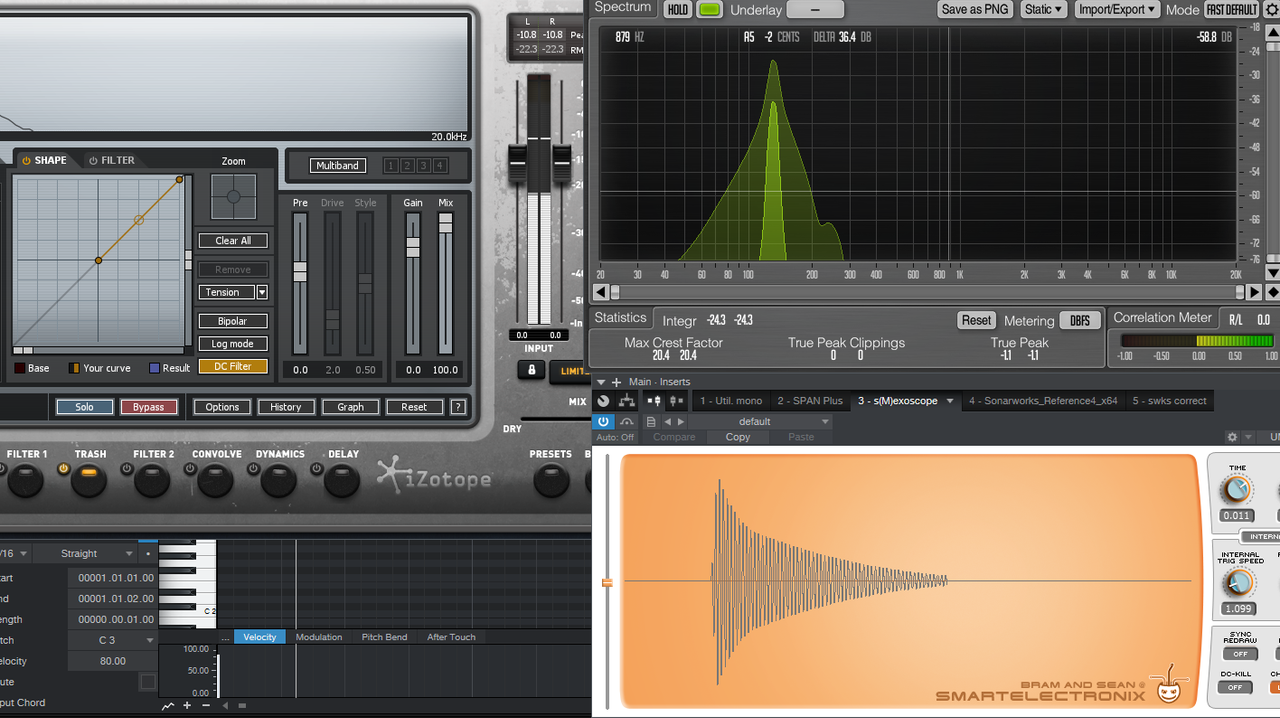This screenshot has width=1280, height=718.
Task: Toggle the DC Filter button
Action: (x=232, y=367)
